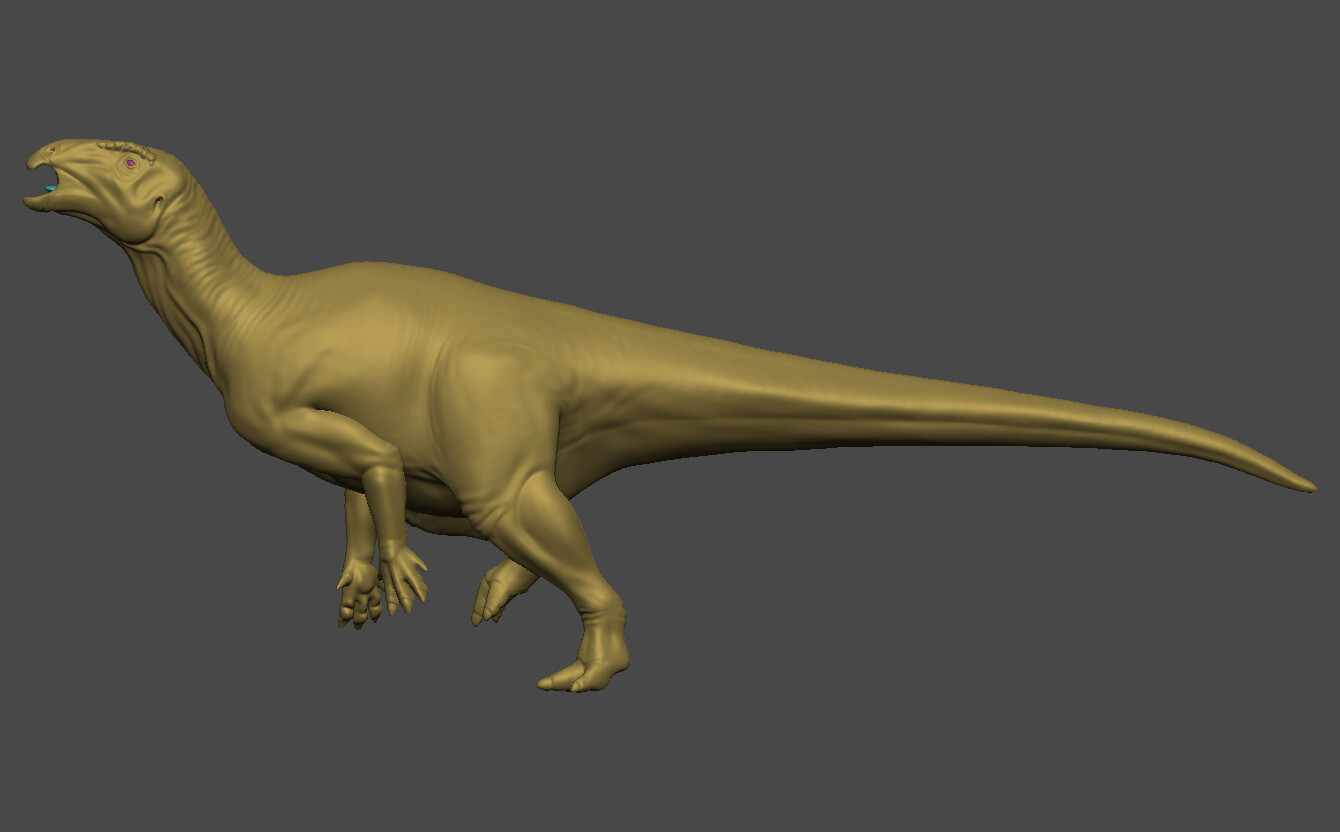Click the empty gray viewport background
This screenshot has width=1340, height=832.
(x=1000, y=150)
